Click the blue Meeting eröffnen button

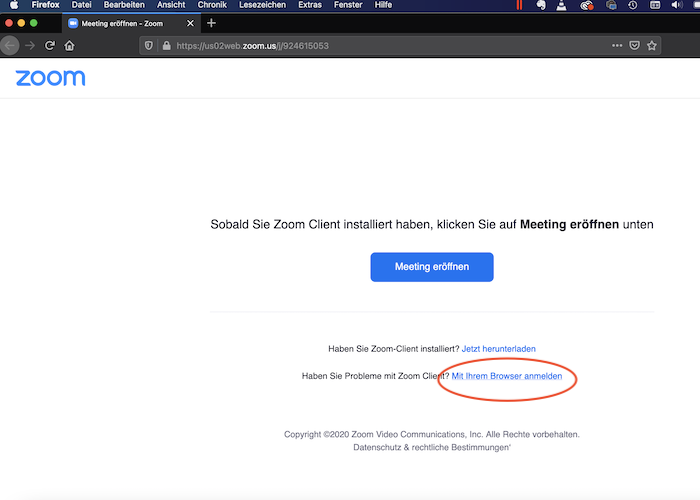coord(432,267)
